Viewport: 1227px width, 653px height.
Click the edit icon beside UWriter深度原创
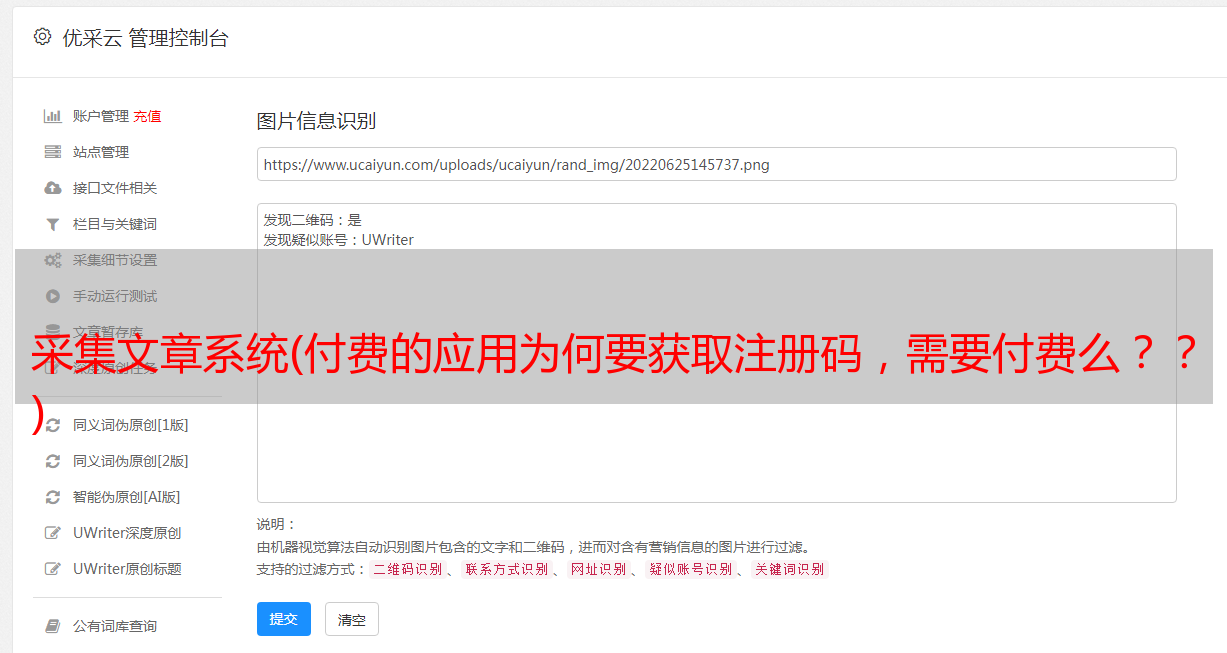tap(53, 533)
